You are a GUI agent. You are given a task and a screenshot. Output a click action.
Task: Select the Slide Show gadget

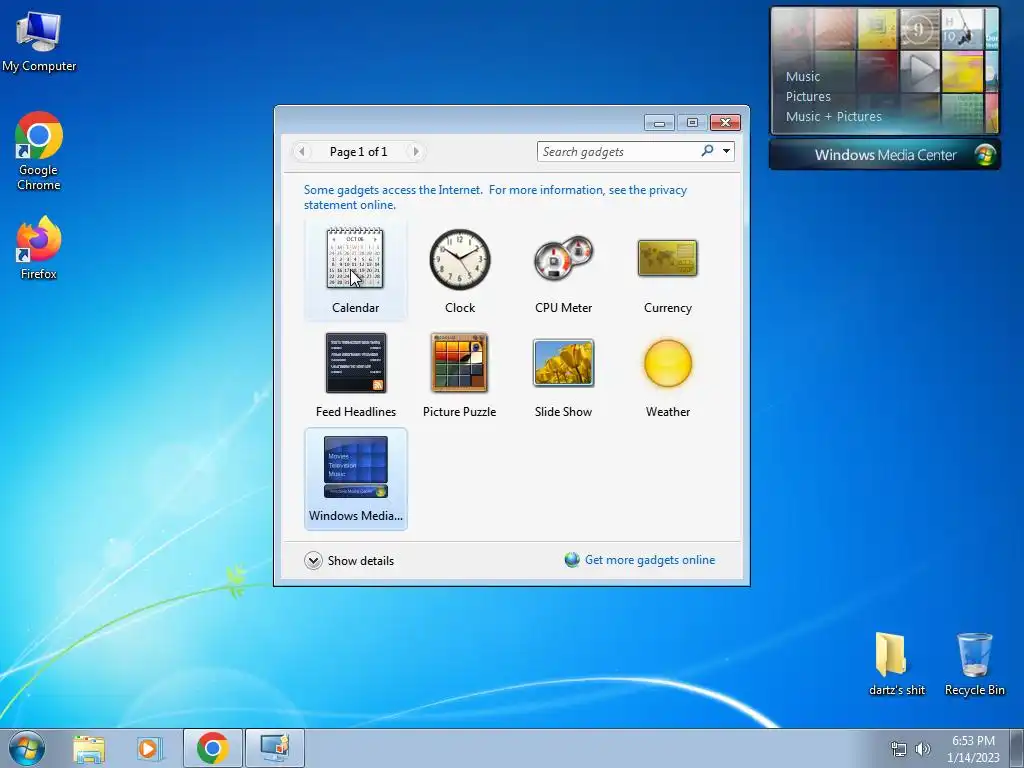pos(564,374)
